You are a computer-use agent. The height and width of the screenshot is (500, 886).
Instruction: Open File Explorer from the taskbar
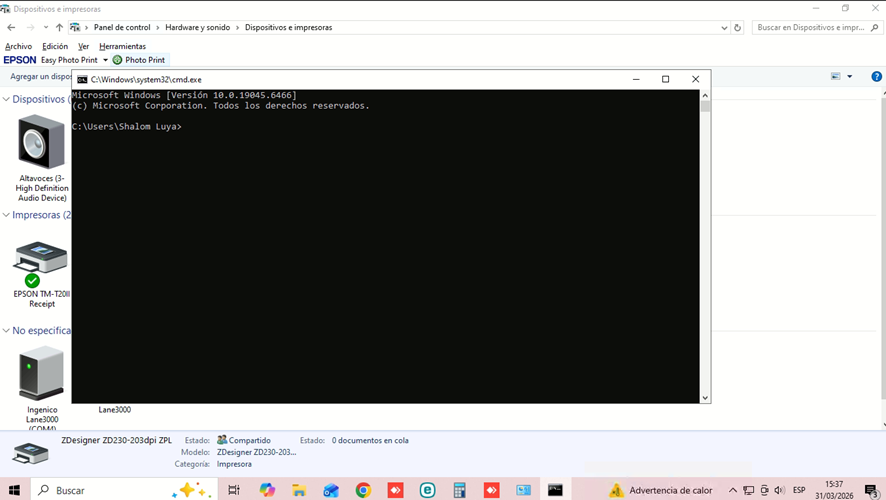point(299,490)
